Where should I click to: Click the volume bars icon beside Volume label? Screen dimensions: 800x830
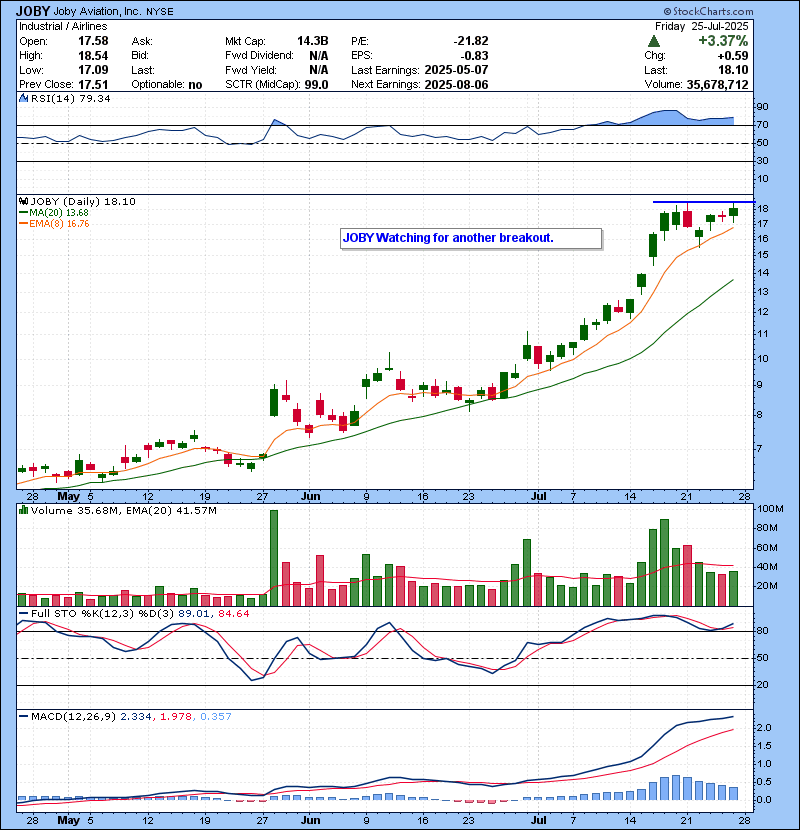tap(23, 510)
